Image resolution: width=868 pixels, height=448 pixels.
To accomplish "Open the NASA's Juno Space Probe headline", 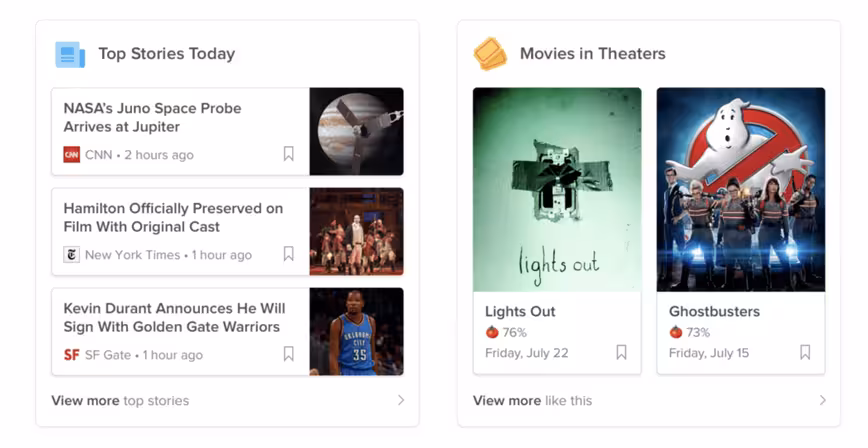I will tap(152, 117).
